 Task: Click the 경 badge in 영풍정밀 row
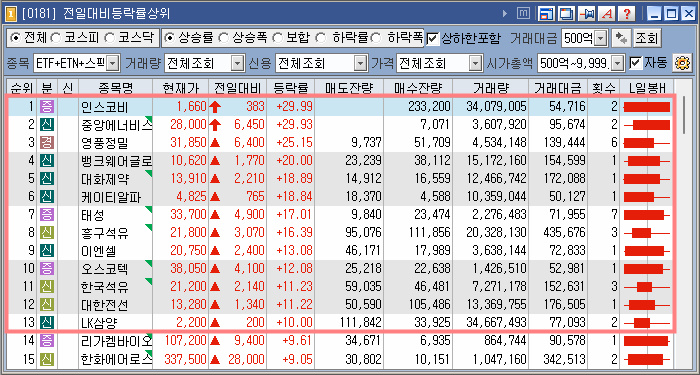[46, 142]
